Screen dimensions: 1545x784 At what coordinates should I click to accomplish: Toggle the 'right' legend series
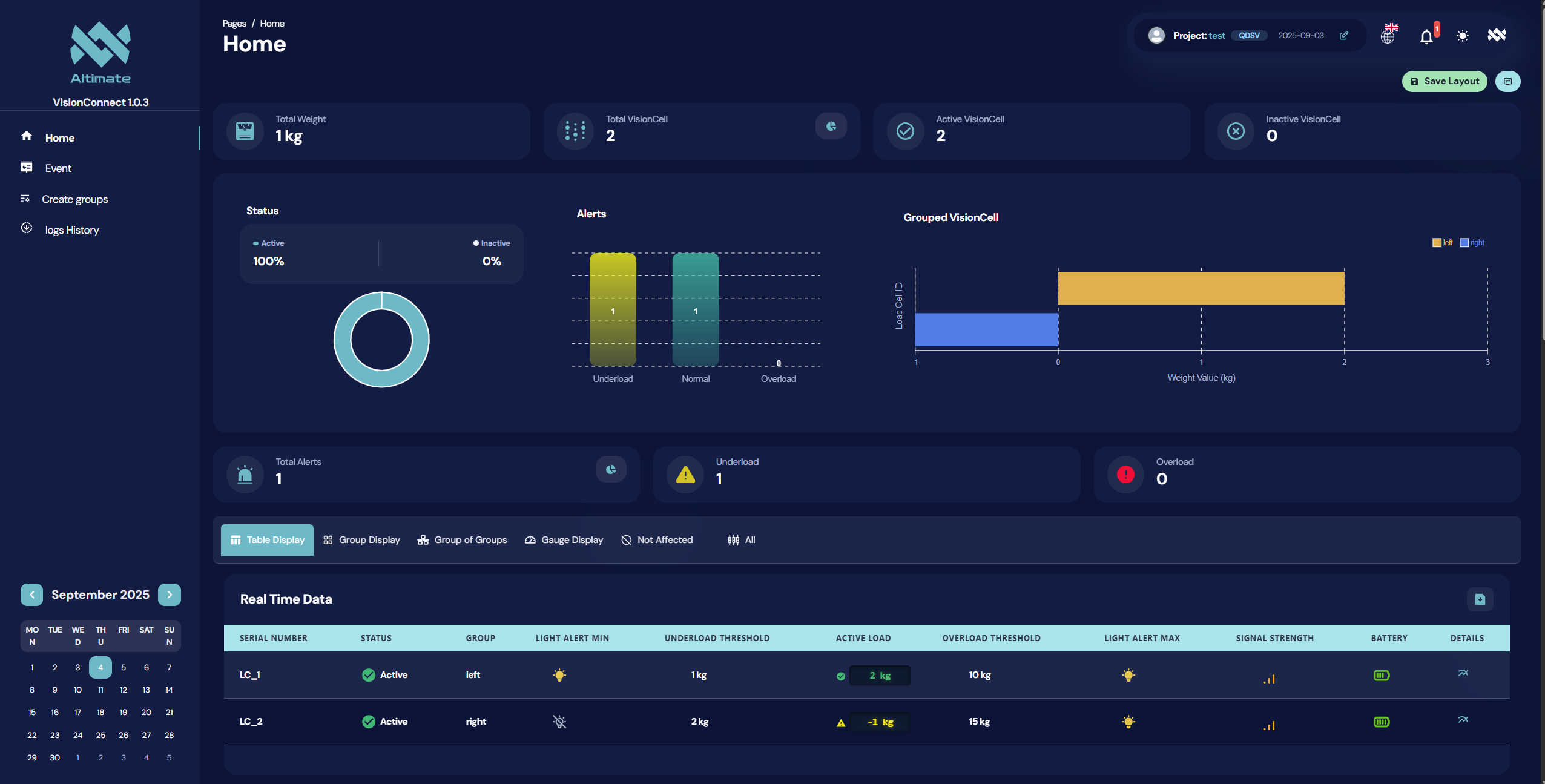coord(1472,243)
